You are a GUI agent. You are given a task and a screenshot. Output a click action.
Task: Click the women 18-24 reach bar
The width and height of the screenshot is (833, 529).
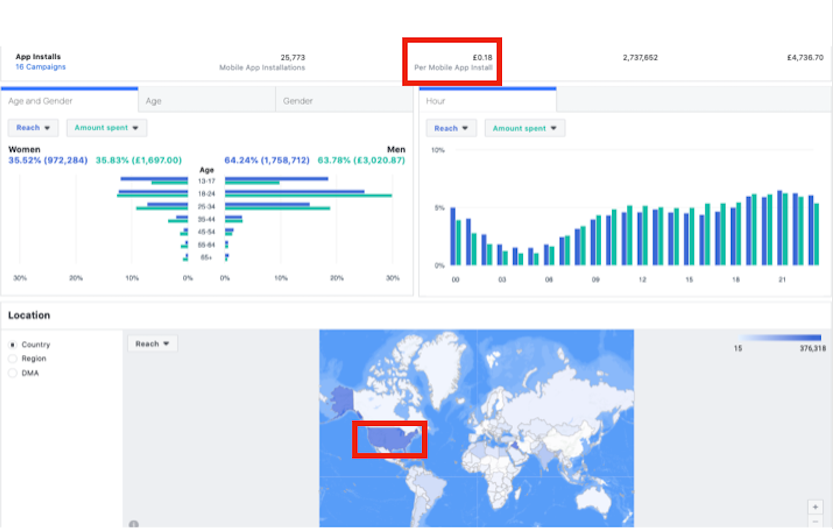coord(153,191)
